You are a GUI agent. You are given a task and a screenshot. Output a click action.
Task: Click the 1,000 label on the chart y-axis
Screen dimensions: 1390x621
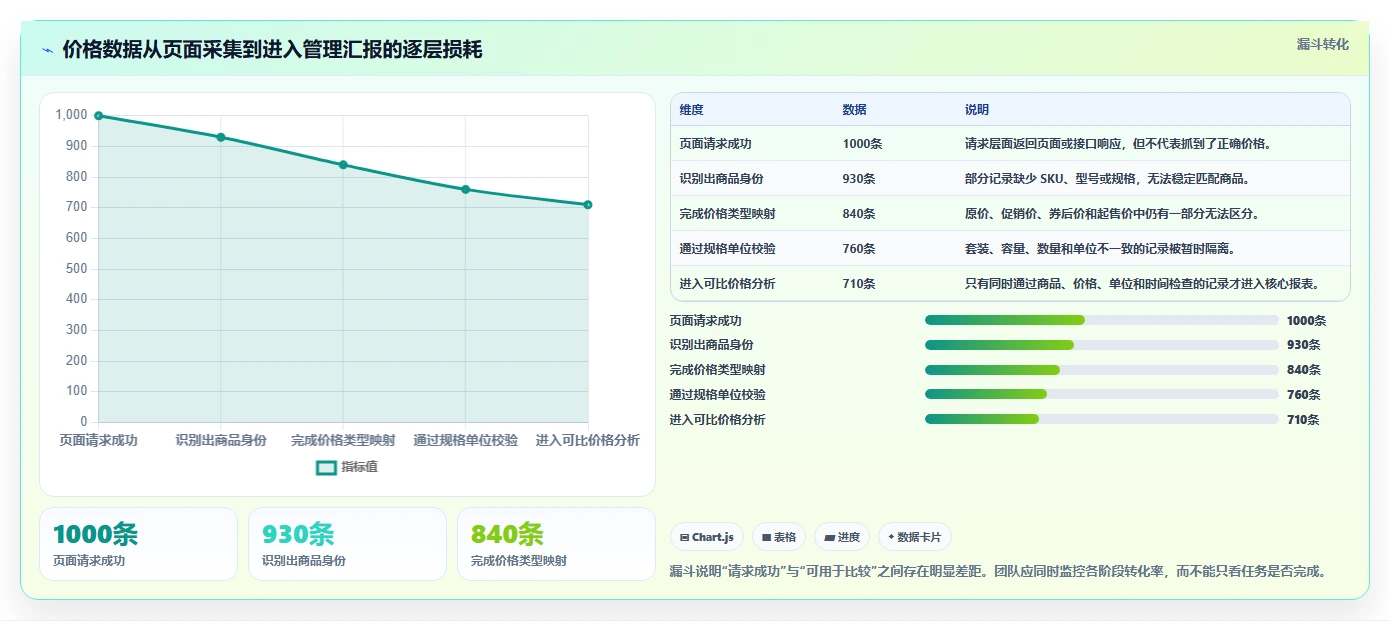click(71, 115)
